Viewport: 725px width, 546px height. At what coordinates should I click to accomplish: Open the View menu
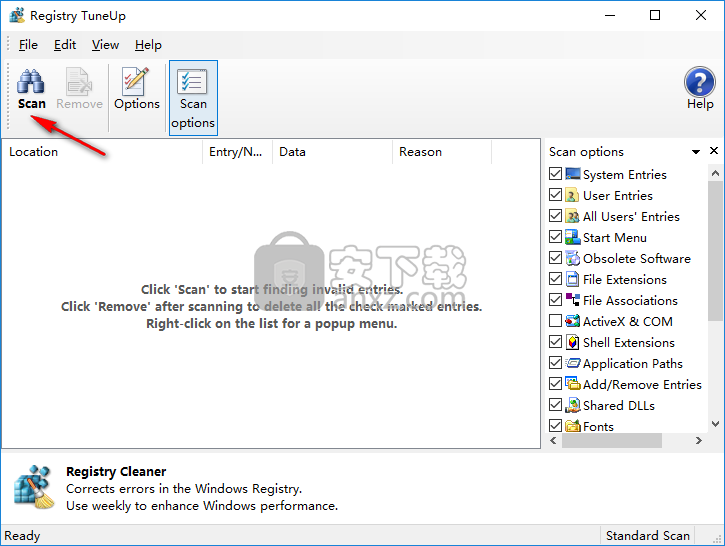pyautogui.click(x=105, y=45)
